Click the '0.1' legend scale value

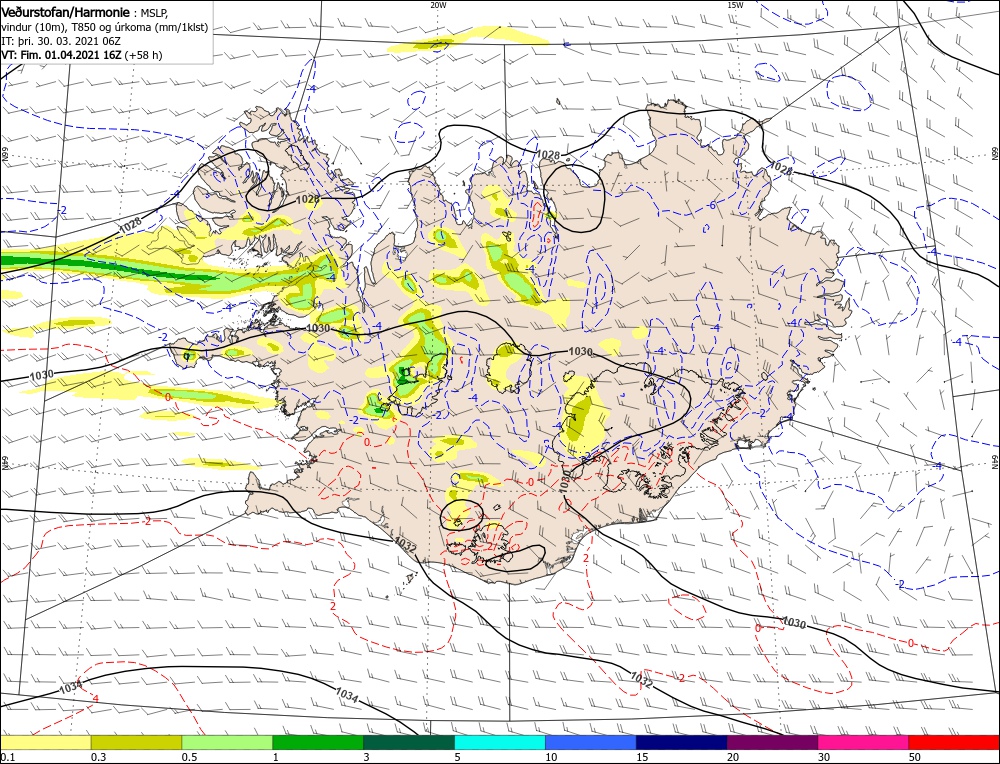click(6, 757)
